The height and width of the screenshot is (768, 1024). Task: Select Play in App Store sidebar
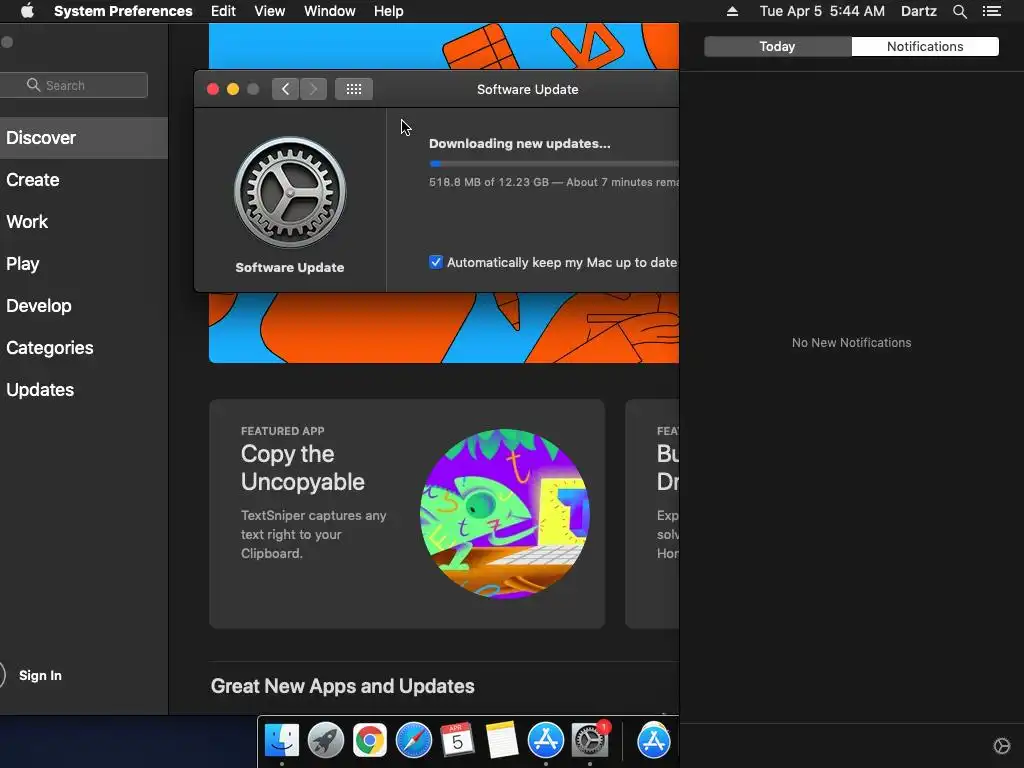pos(84,264)
